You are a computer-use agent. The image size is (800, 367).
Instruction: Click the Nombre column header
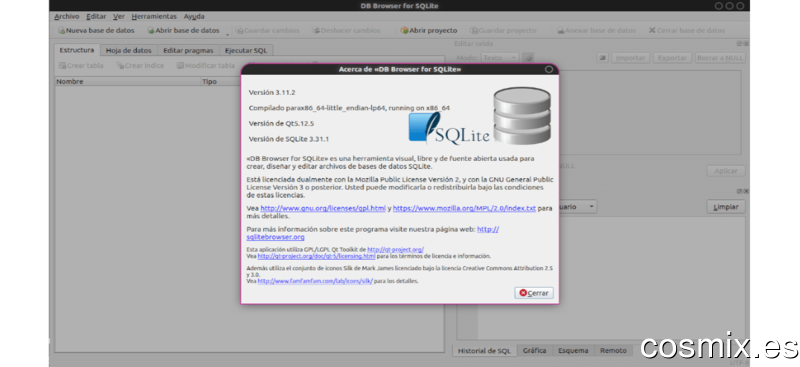click(x=128, y=81)
